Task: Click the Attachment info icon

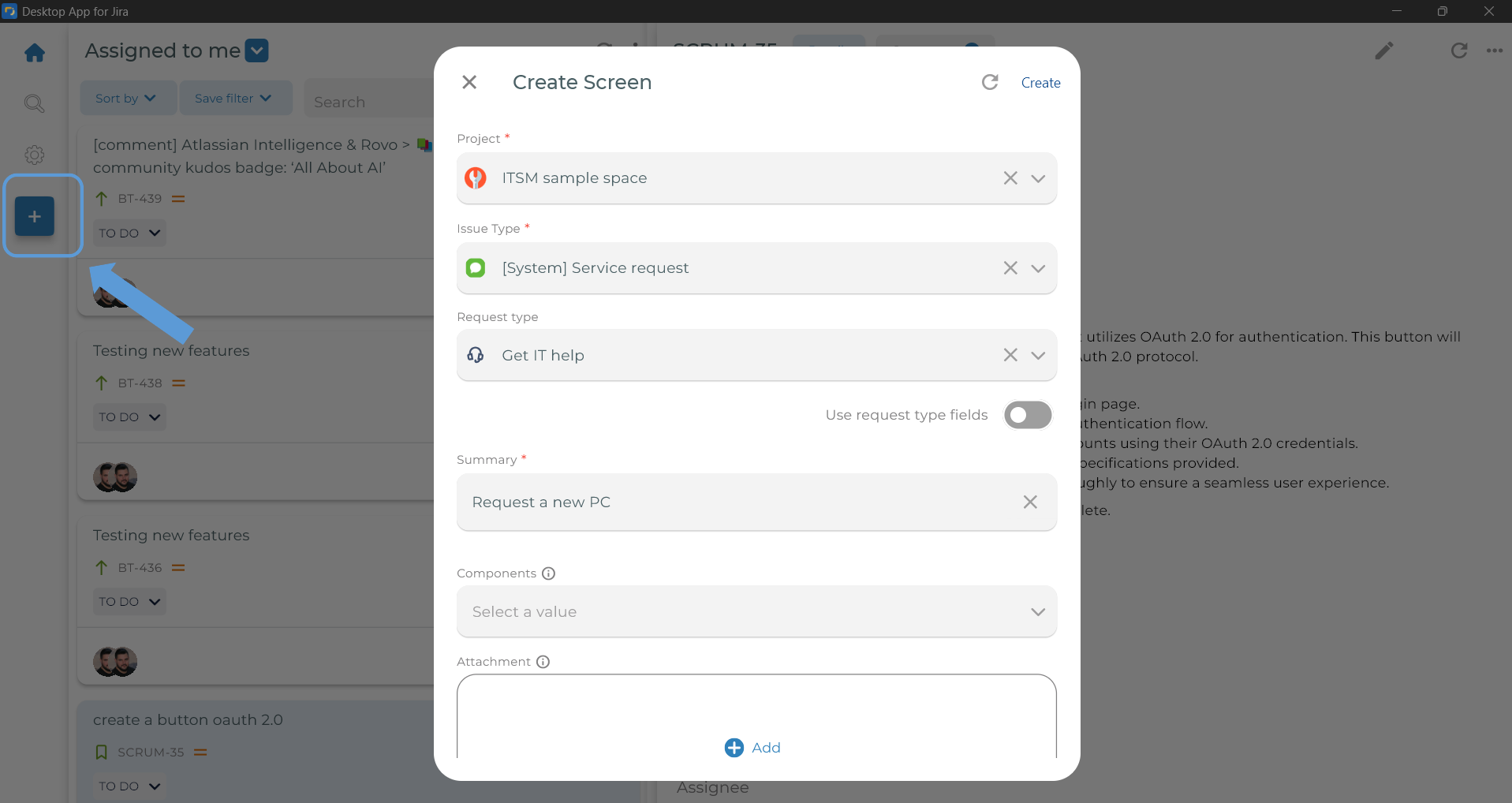Action: coord(543,662)
